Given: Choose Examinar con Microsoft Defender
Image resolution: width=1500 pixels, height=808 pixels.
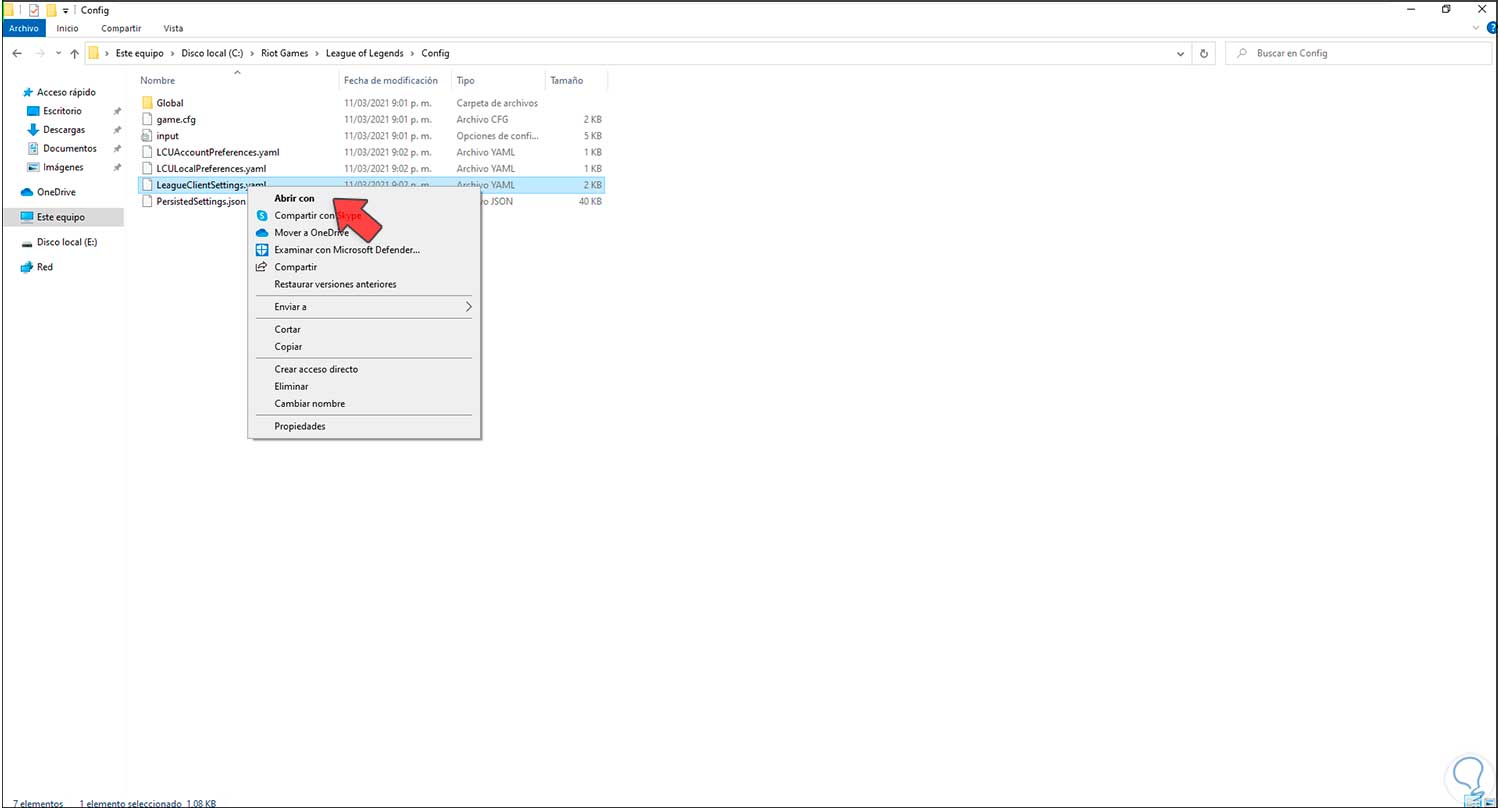Looking at the screenshot, I should pyautogui.click(x=364, y=250).
